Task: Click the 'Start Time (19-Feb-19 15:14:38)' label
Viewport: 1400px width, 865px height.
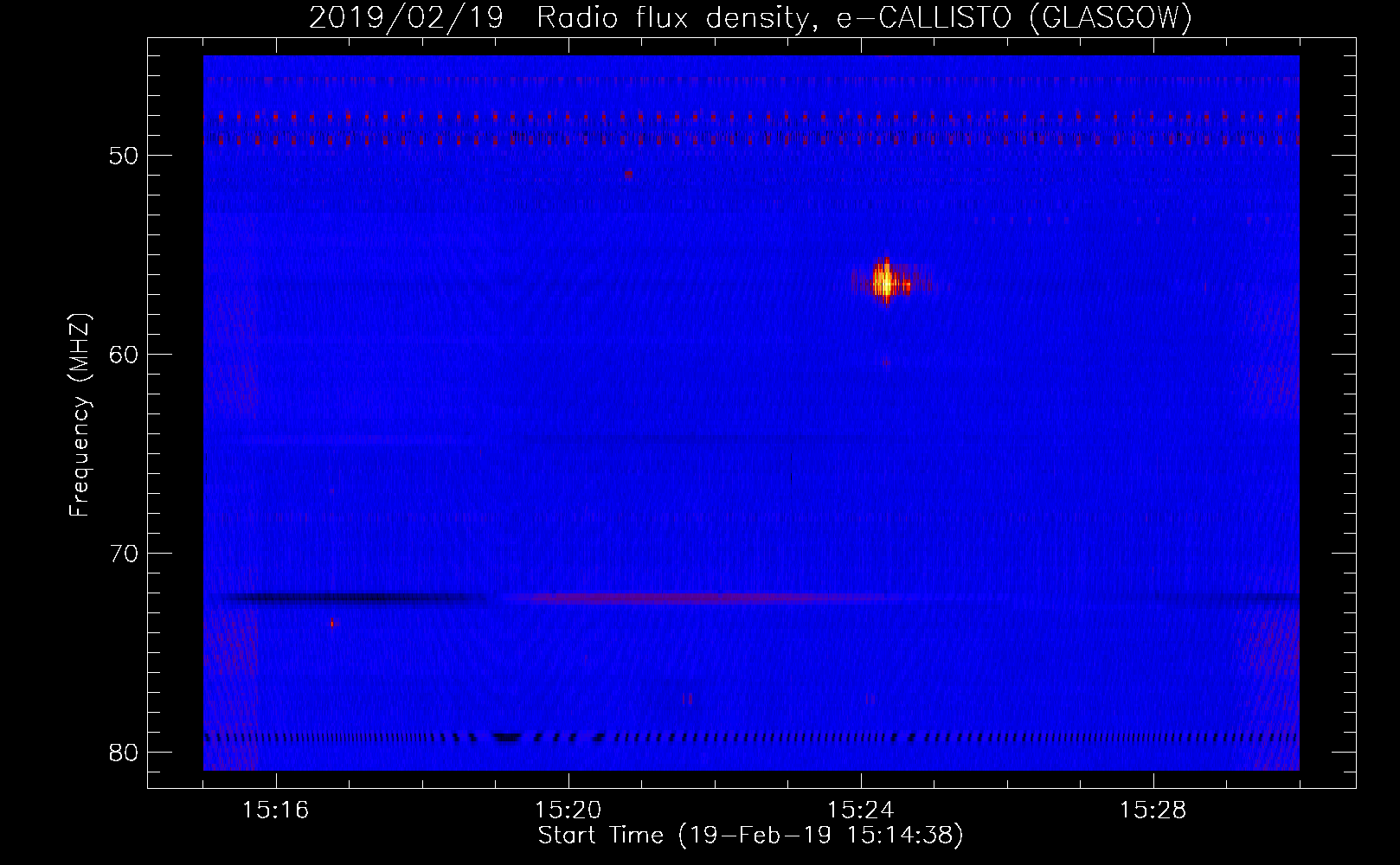Action: click(x=750, y=836)
